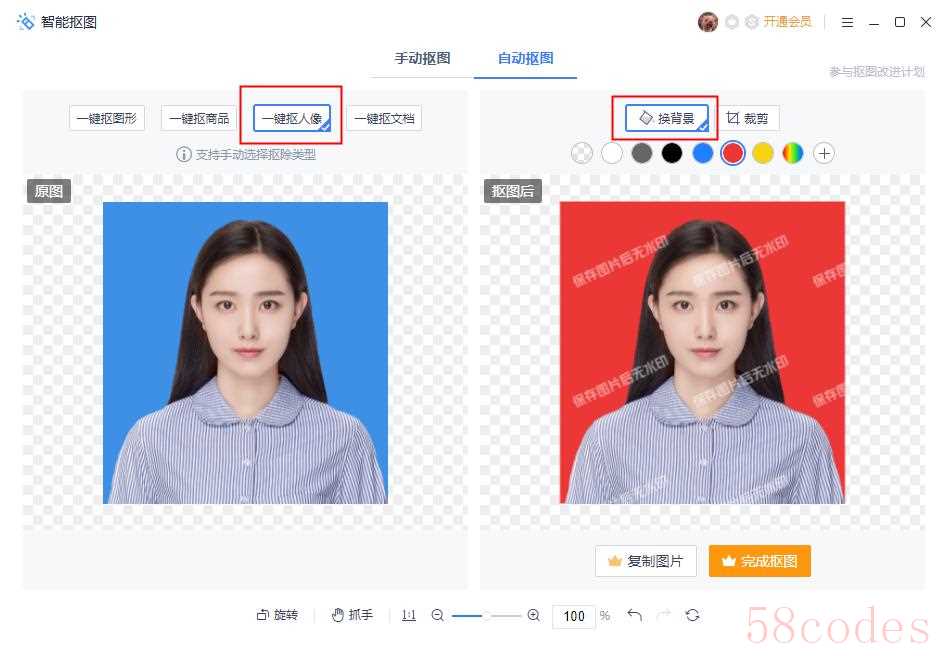Choose black background swatch
The width and height of the screenshot is (945, 656).
point(672,153)
